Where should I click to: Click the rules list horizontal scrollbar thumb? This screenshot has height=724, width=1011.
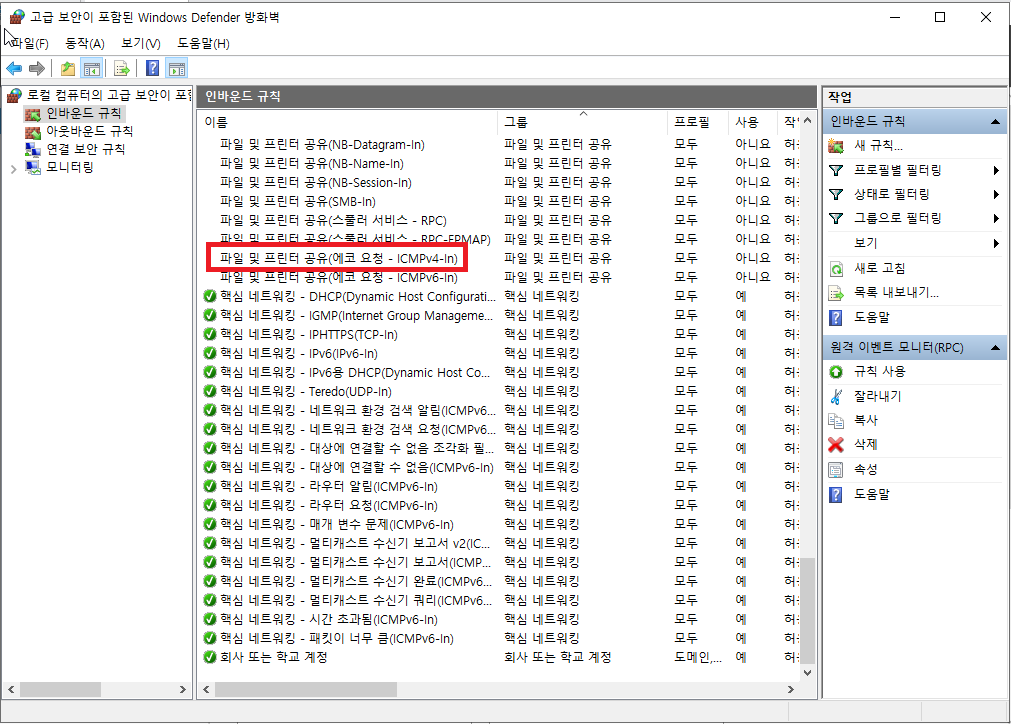(x=306, y=690)
